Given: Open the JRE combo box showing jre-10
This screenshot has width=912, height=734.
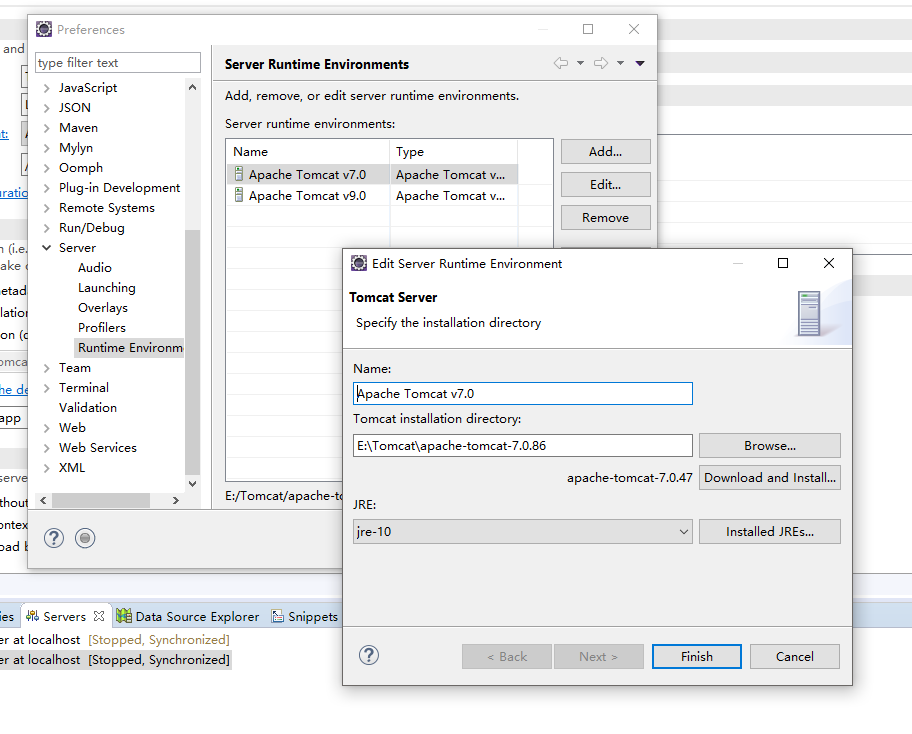Looking at the screenshot, I should tap(522, 532).
